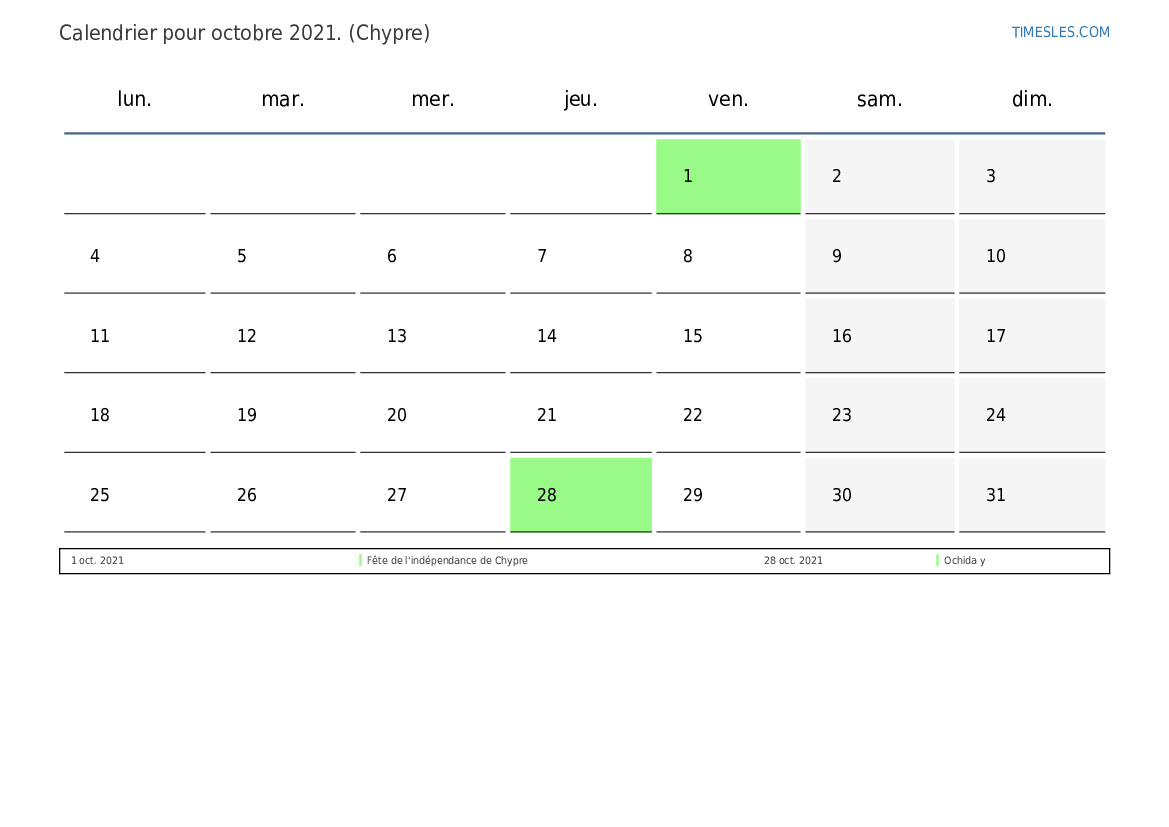Click Saturday October 23 cell
The width and height of the screenshot is (1169, 827).
[x=879, y=415]
